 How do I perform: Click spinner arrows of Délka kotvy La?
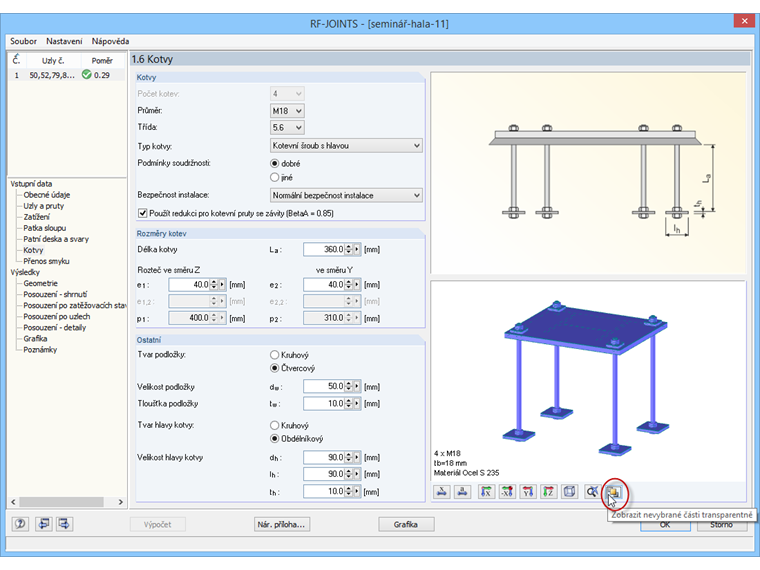point(349,249)
